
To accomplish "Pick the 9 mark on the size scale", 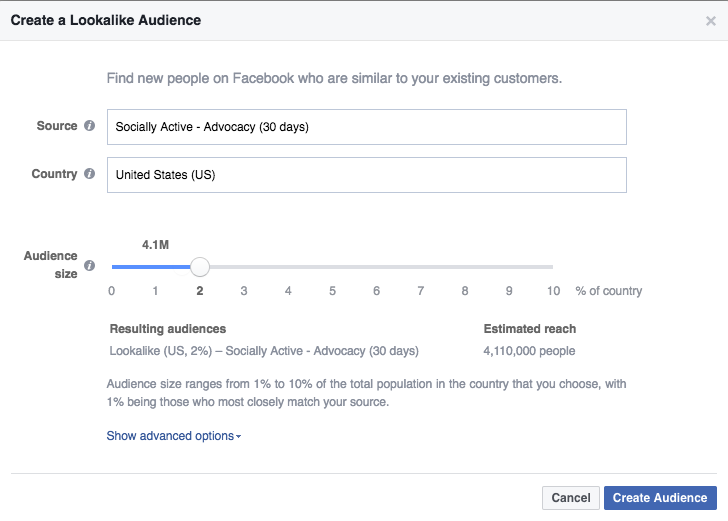I will (509, 291).
